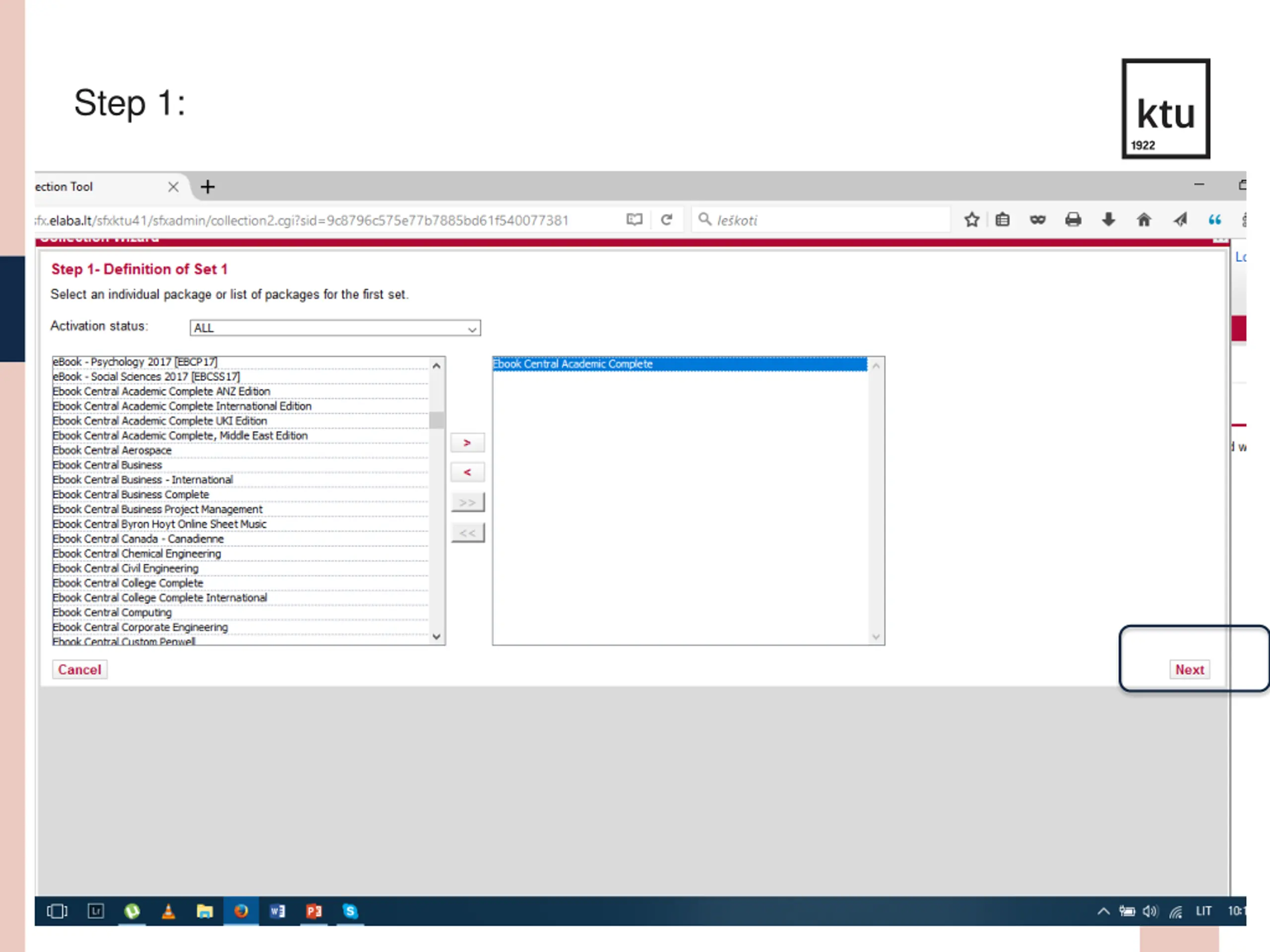Click the browser address bar URL
Screen dimensions: 1270x952
click(x=302, y=221)
